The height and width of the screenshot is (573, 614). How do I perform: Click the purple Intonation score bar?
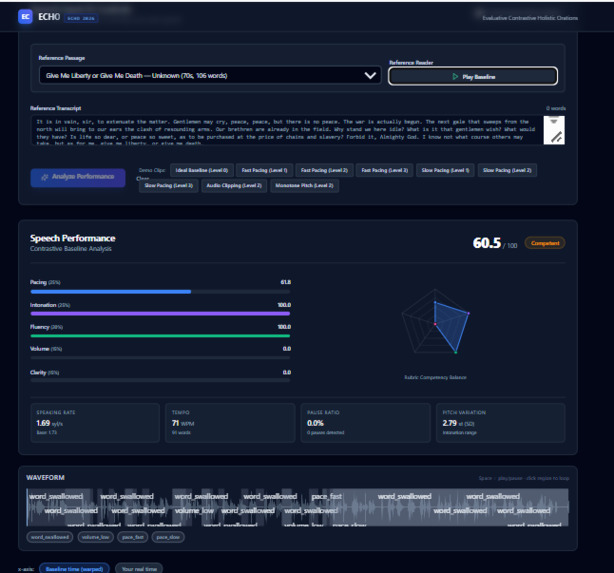160,314
